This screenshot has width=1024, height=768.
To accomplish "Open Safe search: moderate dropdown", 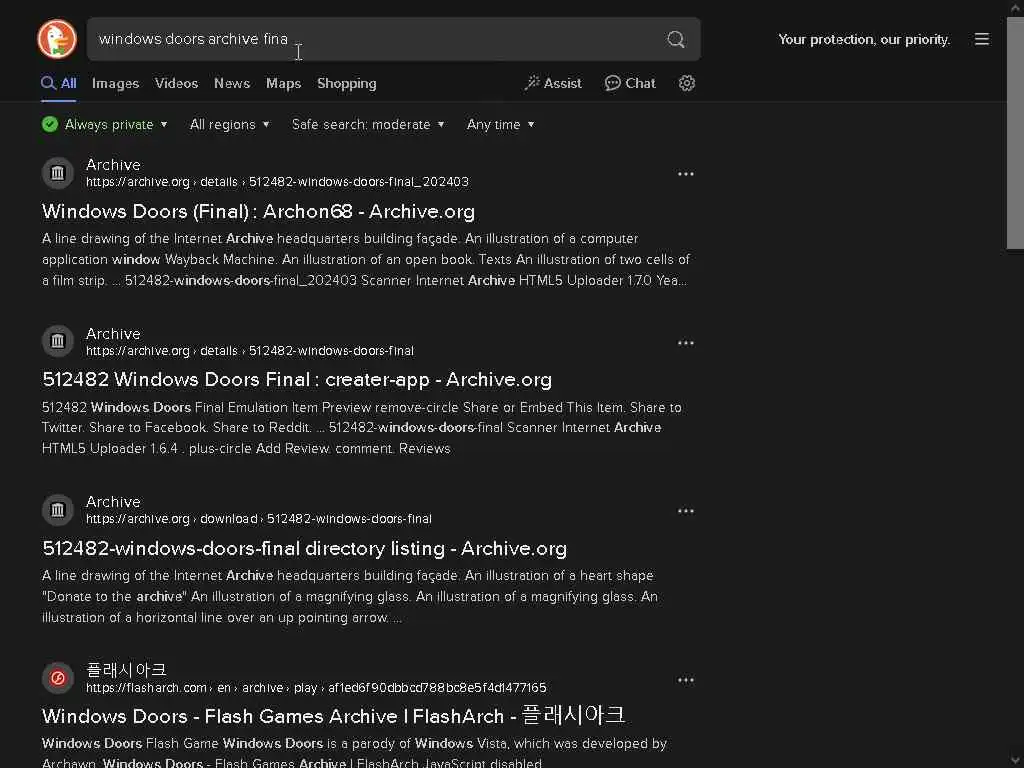I will point(368,124).
